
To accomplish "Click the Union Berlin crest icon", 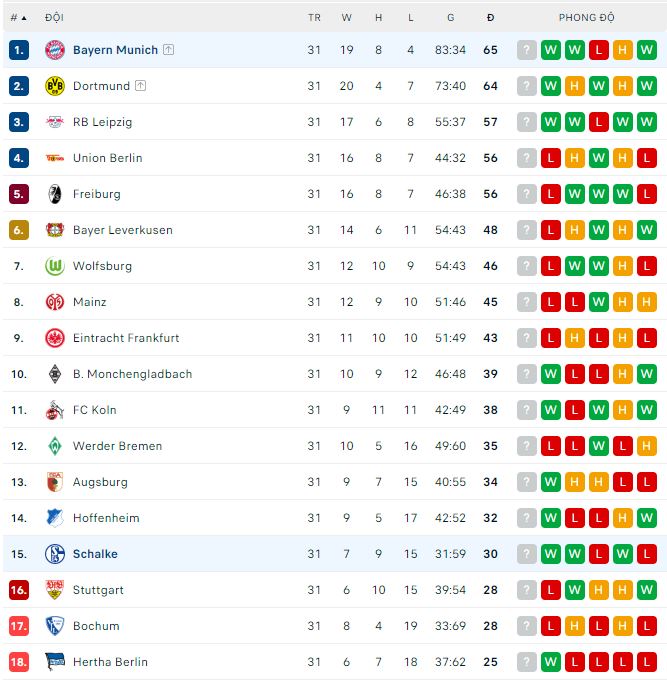I will tap(54, 158).
